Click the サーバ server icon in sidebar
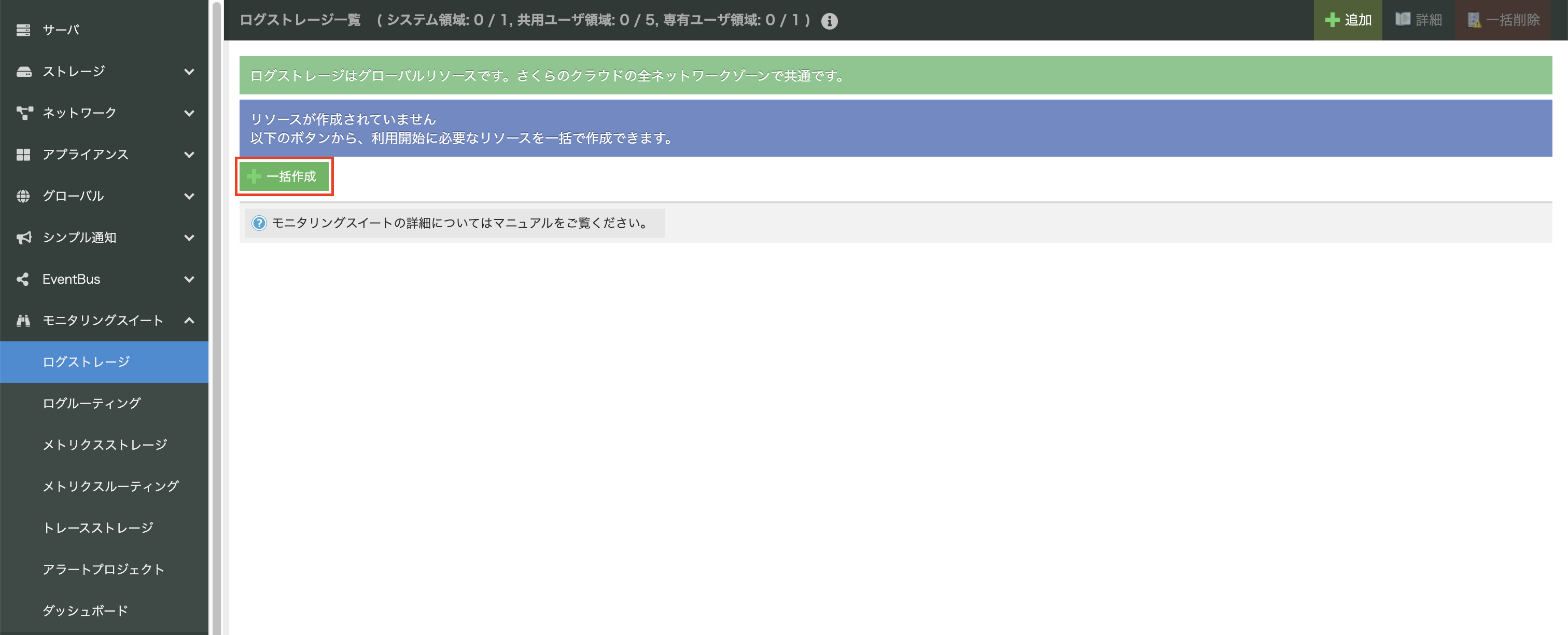 pyautogui.click(x=23, y=30)
